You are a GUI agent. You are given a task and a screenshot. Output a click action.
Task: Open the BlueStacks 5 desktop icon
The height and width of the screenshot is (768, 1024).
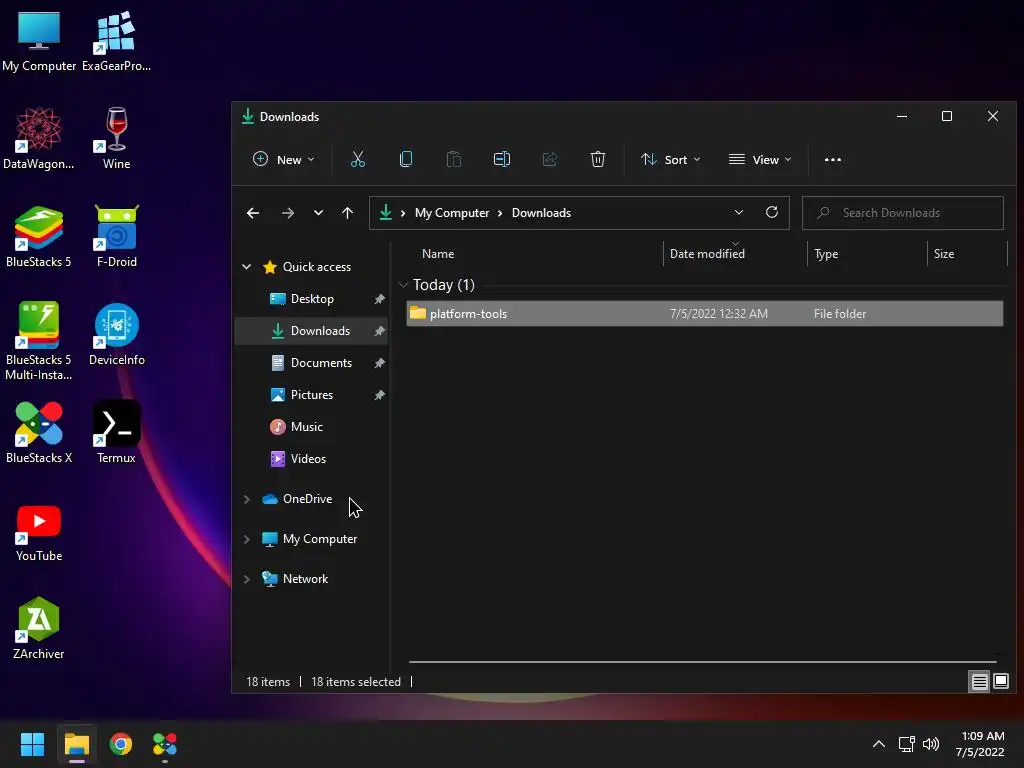39,236
